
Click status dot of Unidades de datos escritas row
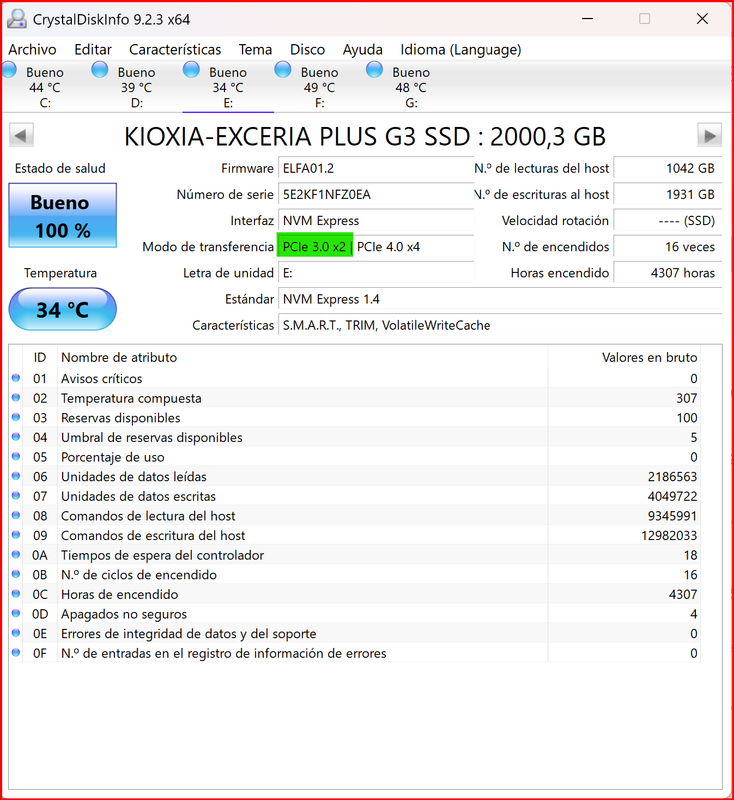point(16,496)
